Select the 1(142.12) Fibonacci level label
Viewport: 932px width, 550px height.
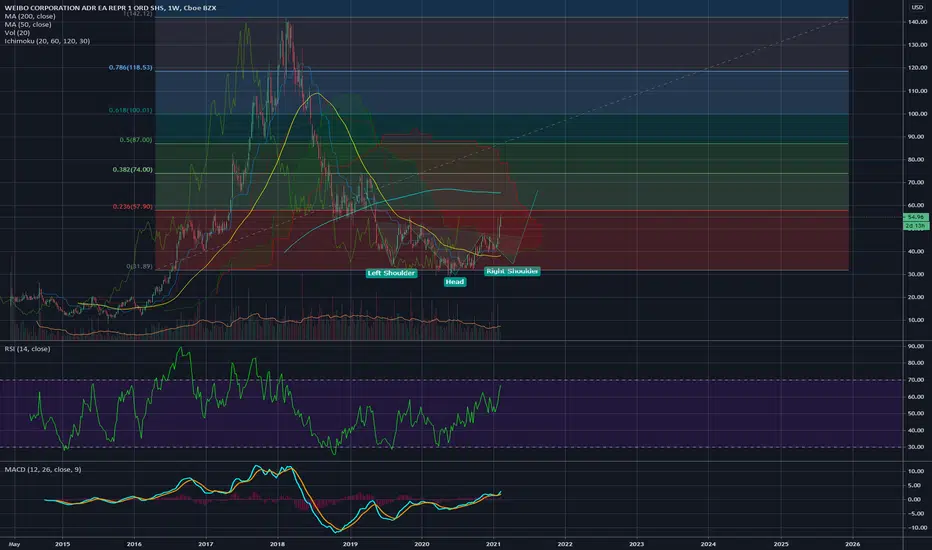pyautogui.click(x=137, y=13)
